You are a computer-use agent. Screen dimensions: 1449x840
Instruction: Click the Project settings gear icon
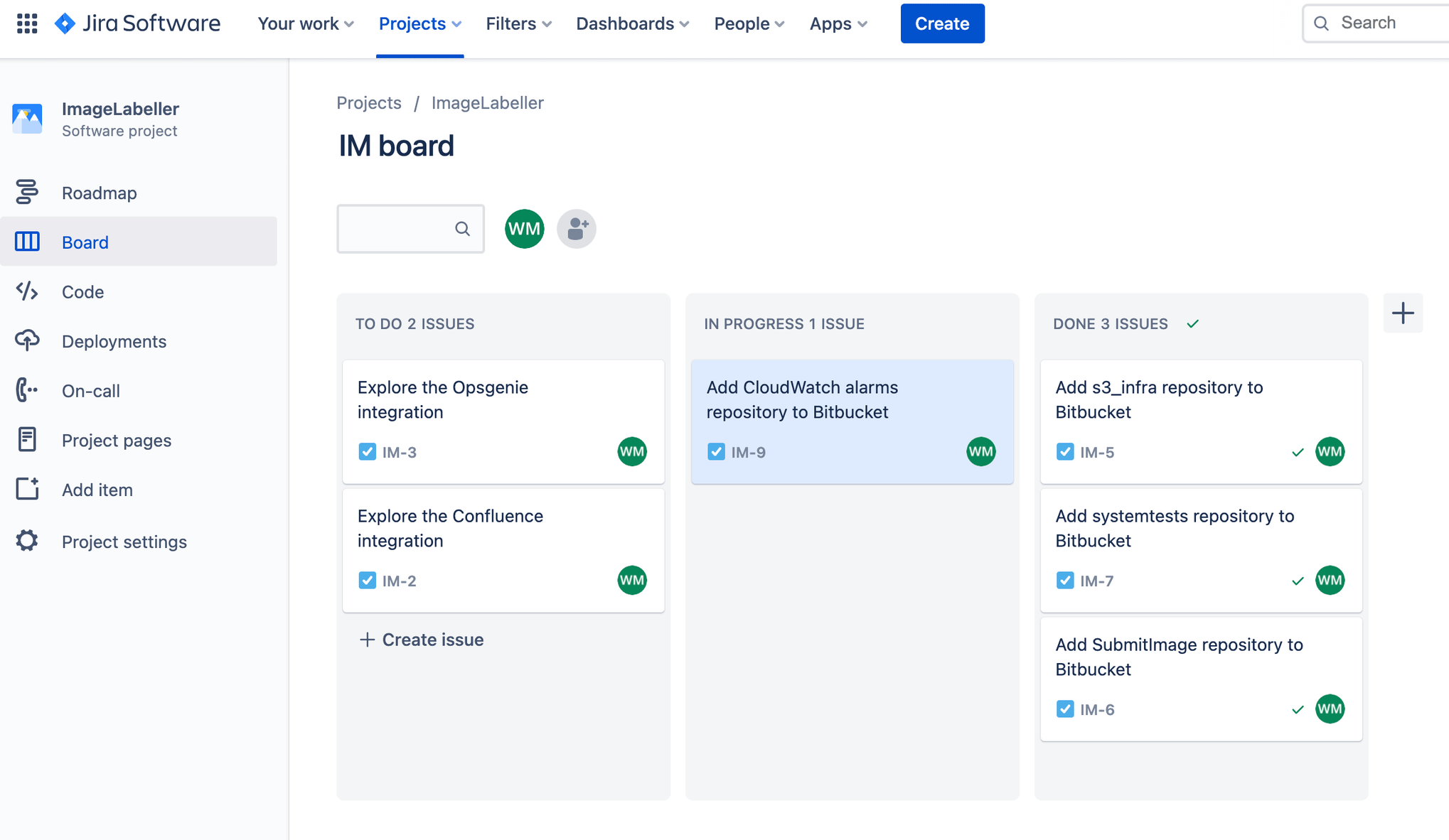[x=26, y=541]
